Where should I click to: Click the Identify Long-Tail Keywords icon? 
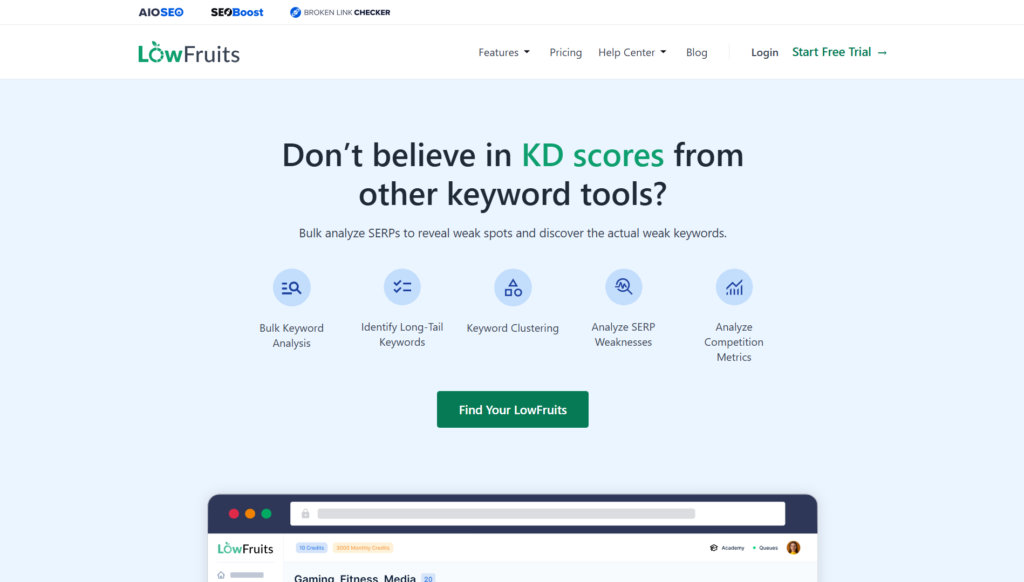coord(402,287)
